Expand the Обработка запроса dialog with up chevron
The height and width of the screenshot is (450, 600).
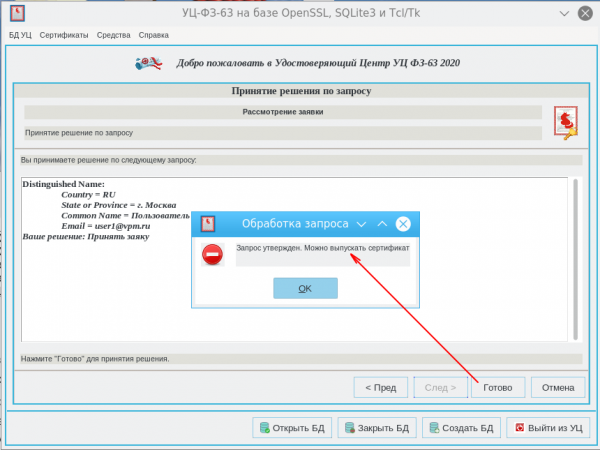click(381, 224)
